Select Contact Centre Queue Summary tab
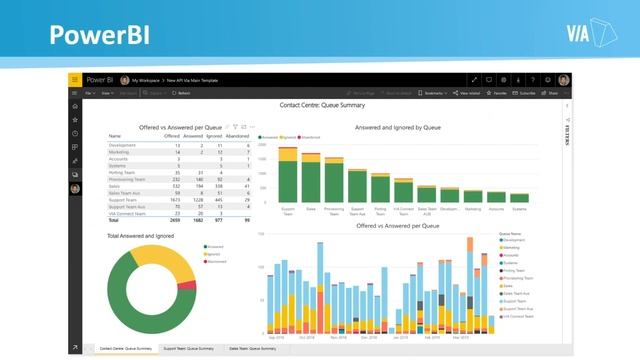 pos(126,349)
